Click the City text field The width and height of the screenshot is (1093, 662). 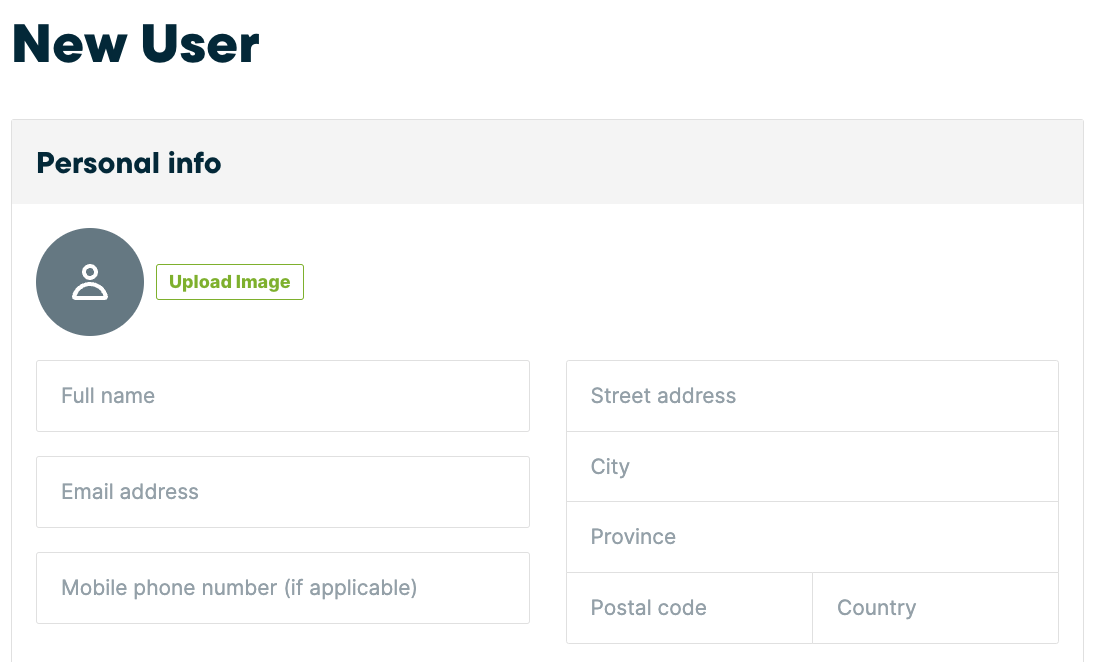point(812,467)
